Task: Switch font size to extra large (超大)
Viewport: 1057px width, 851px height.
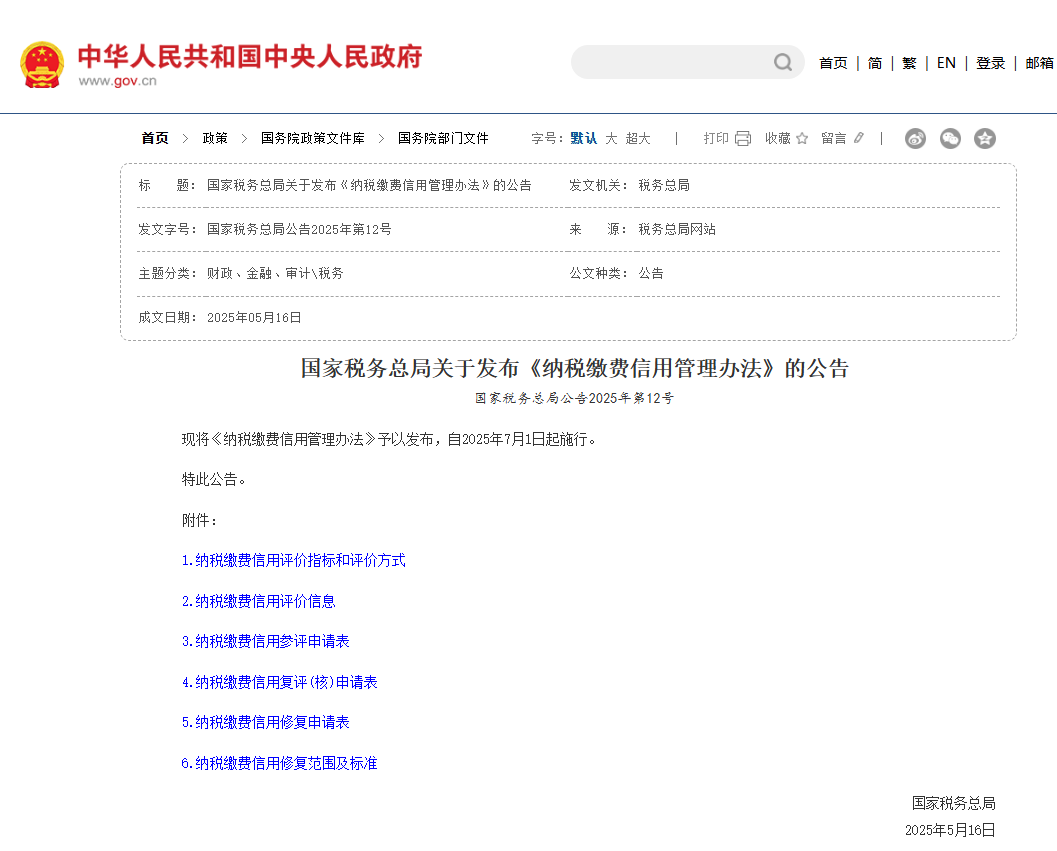Action: tap(638, 139)
